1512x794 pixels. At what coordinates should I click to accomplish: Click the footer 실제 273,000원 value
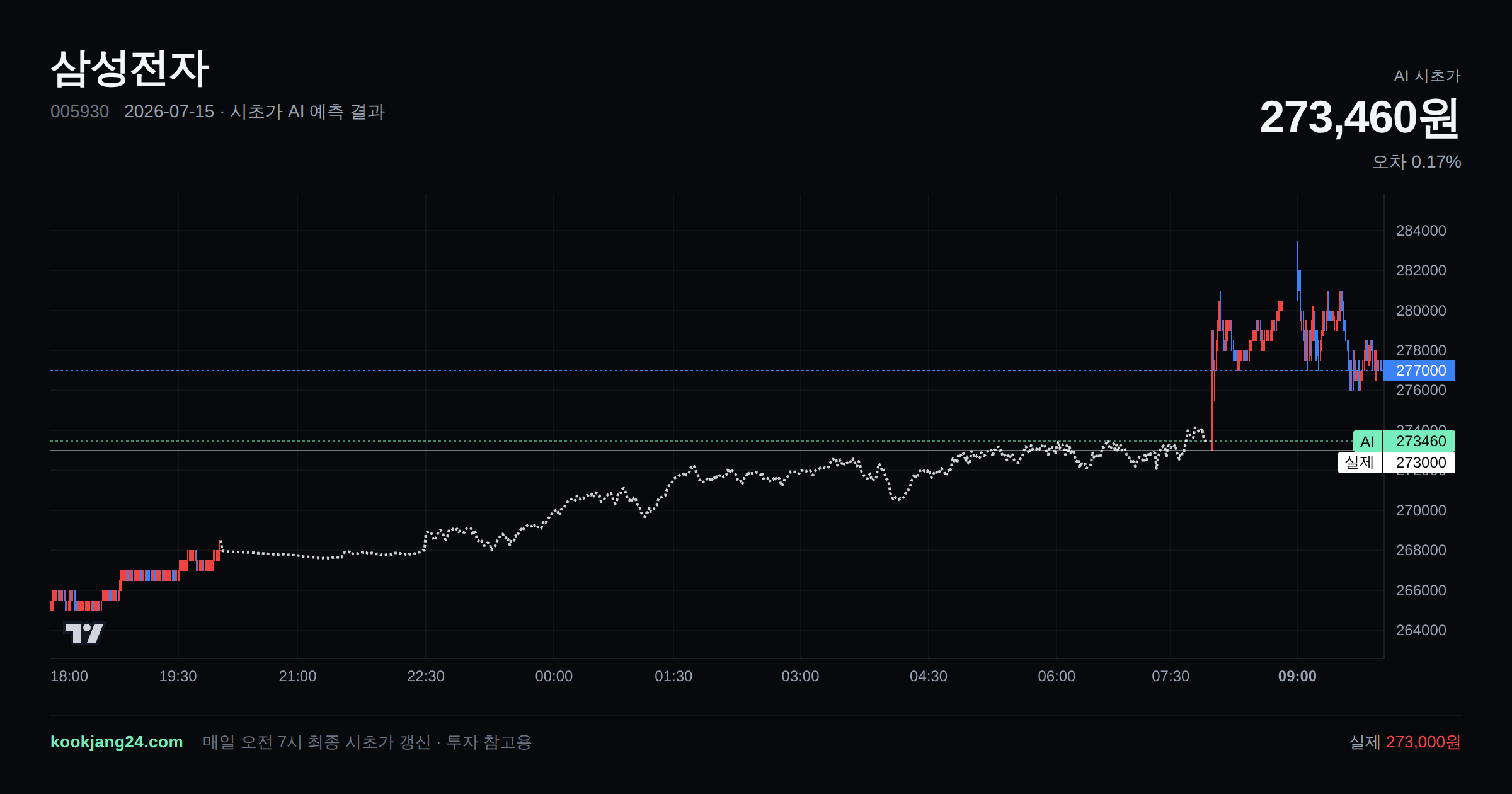(x=1405, y=742)
